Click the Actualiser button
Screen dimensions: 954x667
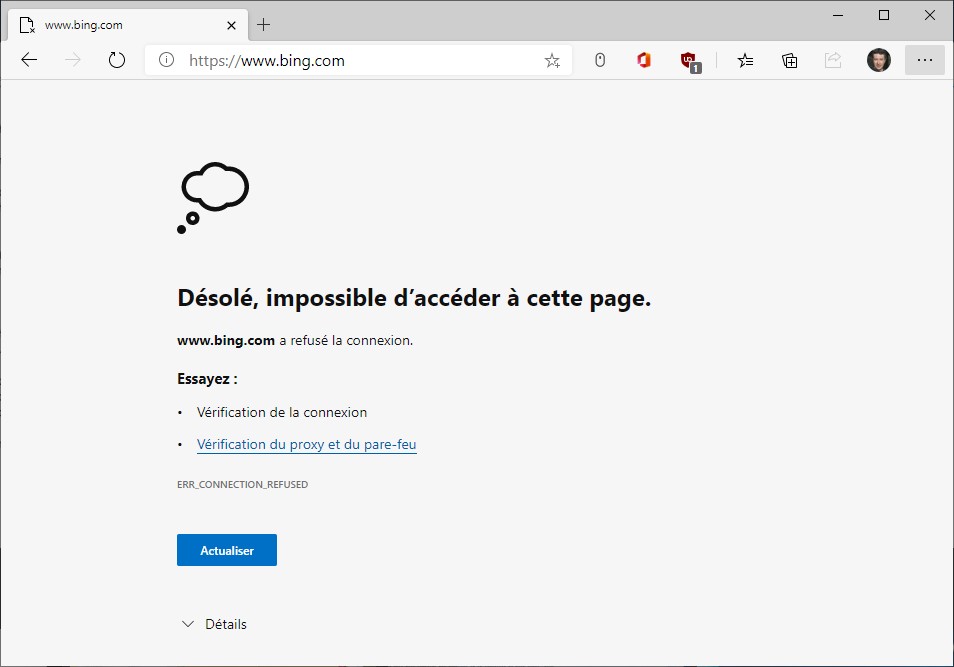pos(227,550)
